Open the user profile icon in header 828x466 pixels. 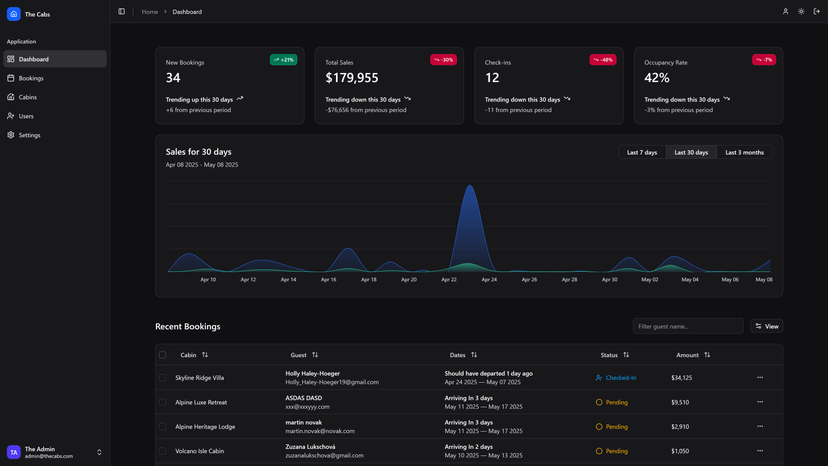point(786,12)
